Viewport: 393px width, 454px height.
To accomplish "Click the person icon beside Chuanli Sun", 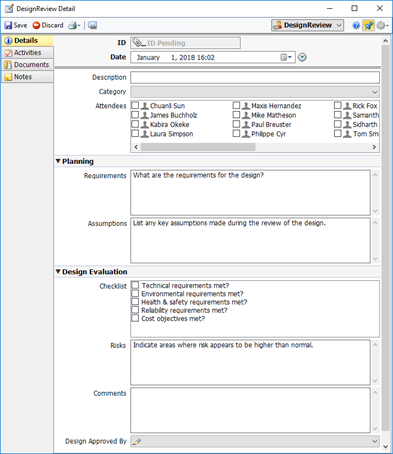I will 144,106.
